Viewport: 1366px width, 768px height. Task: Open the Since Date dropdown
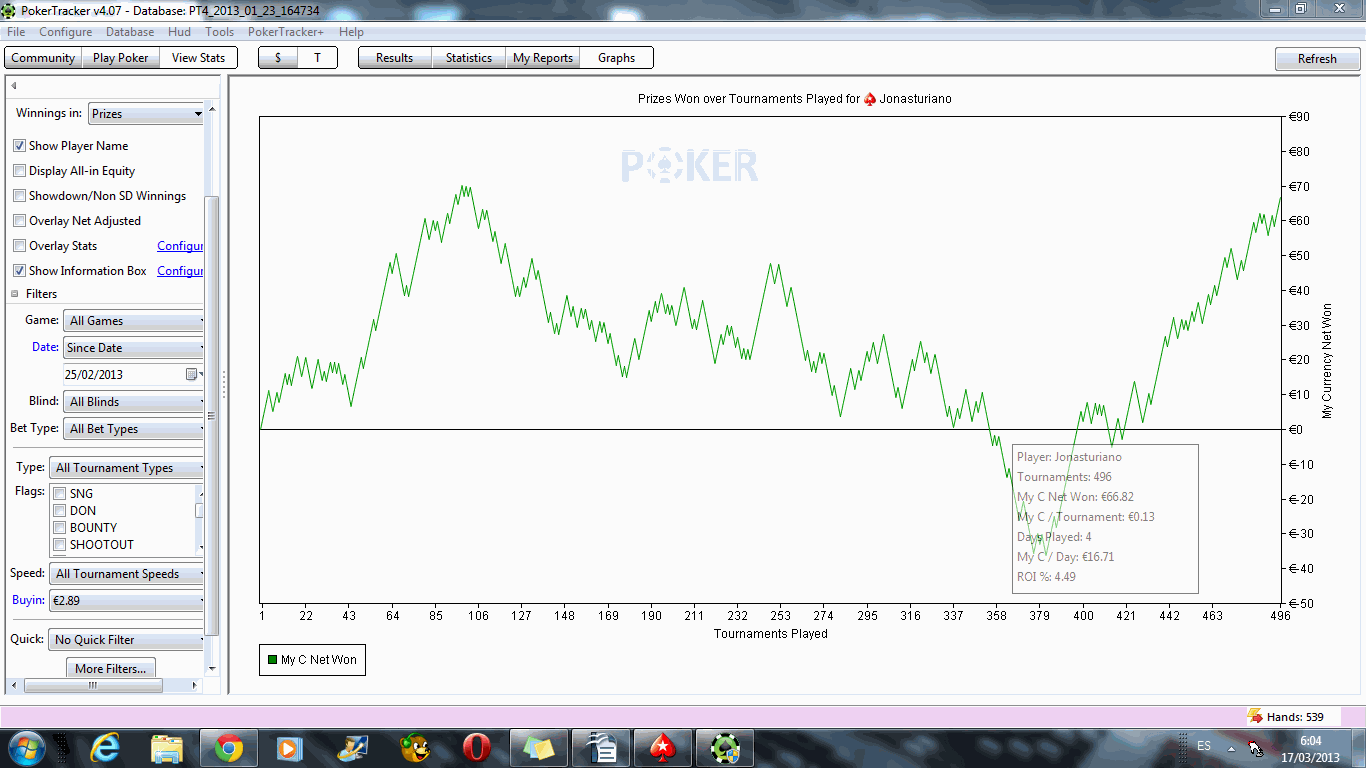click(x=134, y=348)
